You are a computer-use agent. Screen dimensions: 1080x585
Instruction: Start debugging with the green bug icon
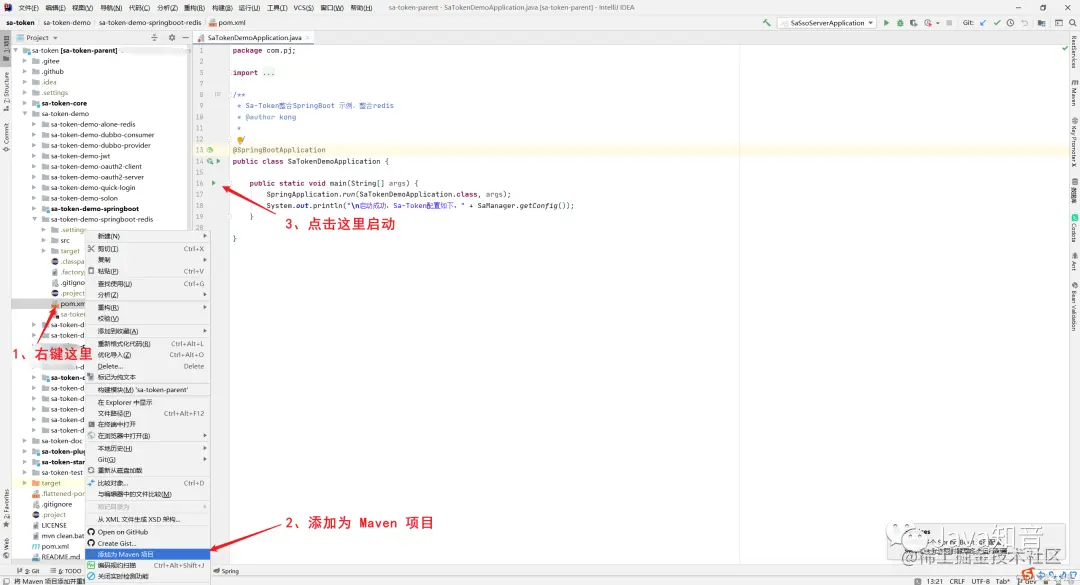900,23
